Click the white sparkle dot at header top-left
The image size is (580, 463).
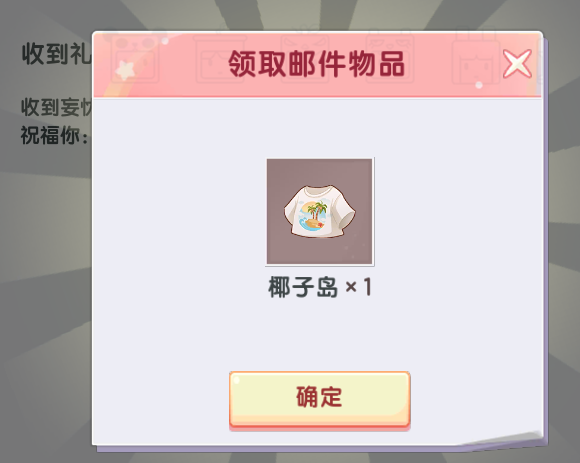165,41
